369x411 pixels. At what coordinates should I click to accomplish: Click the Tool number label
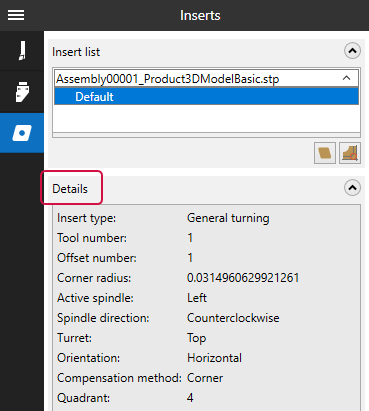pyautogui.click(x=92, y=238)
